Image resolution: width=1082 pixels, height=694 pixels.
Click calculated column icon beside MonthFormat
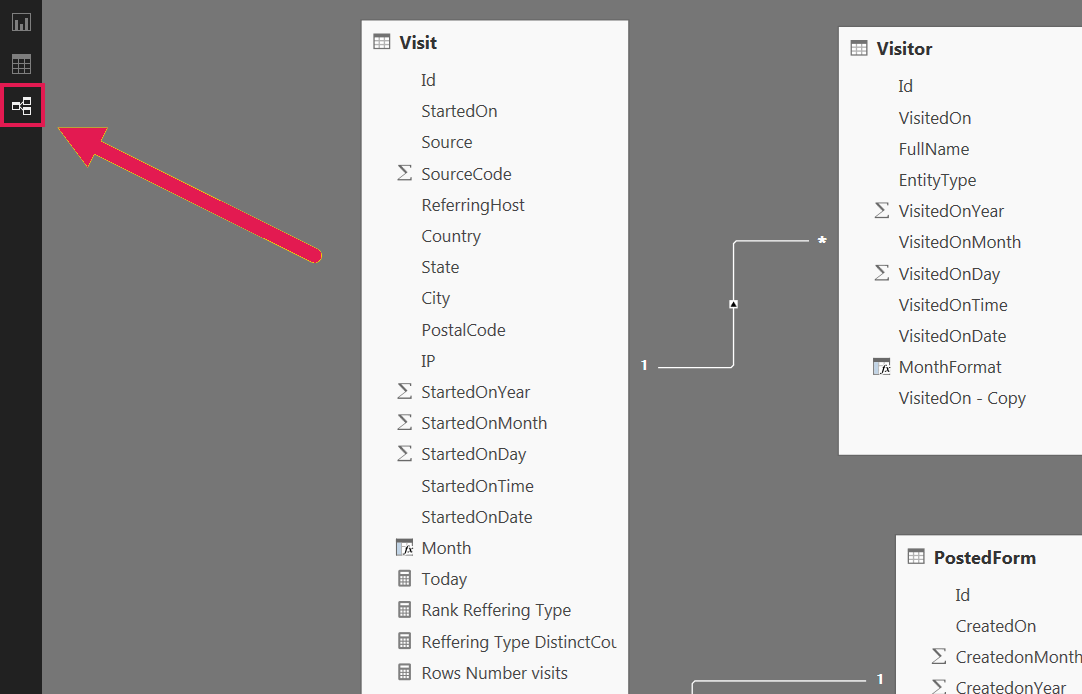(882, 367)
